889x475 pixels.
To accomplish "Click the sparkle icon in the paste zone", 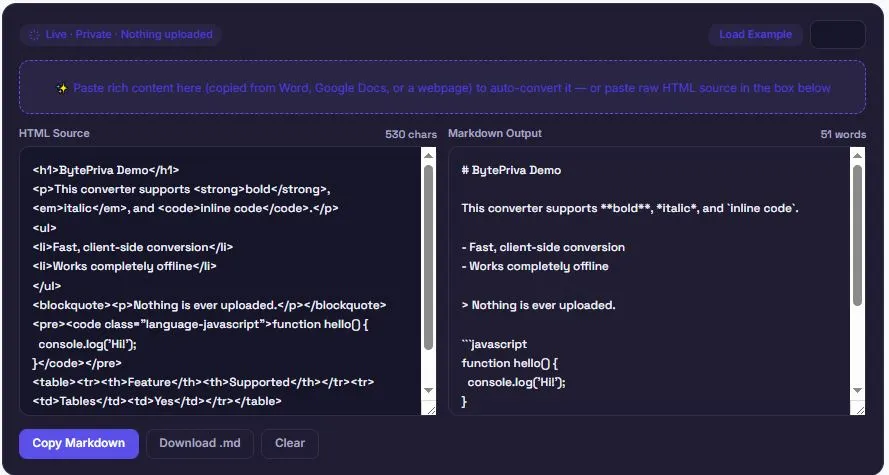I will (x=62, y=88).
